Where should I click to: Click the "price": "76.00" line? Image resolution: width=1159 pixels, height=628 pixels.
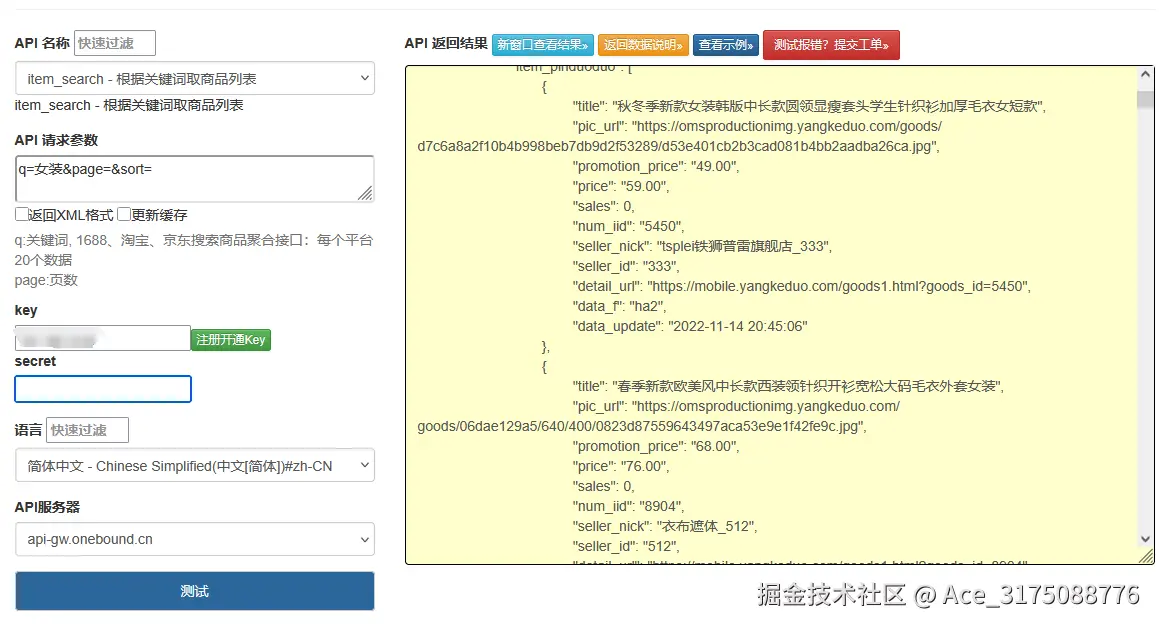(621, 466)
